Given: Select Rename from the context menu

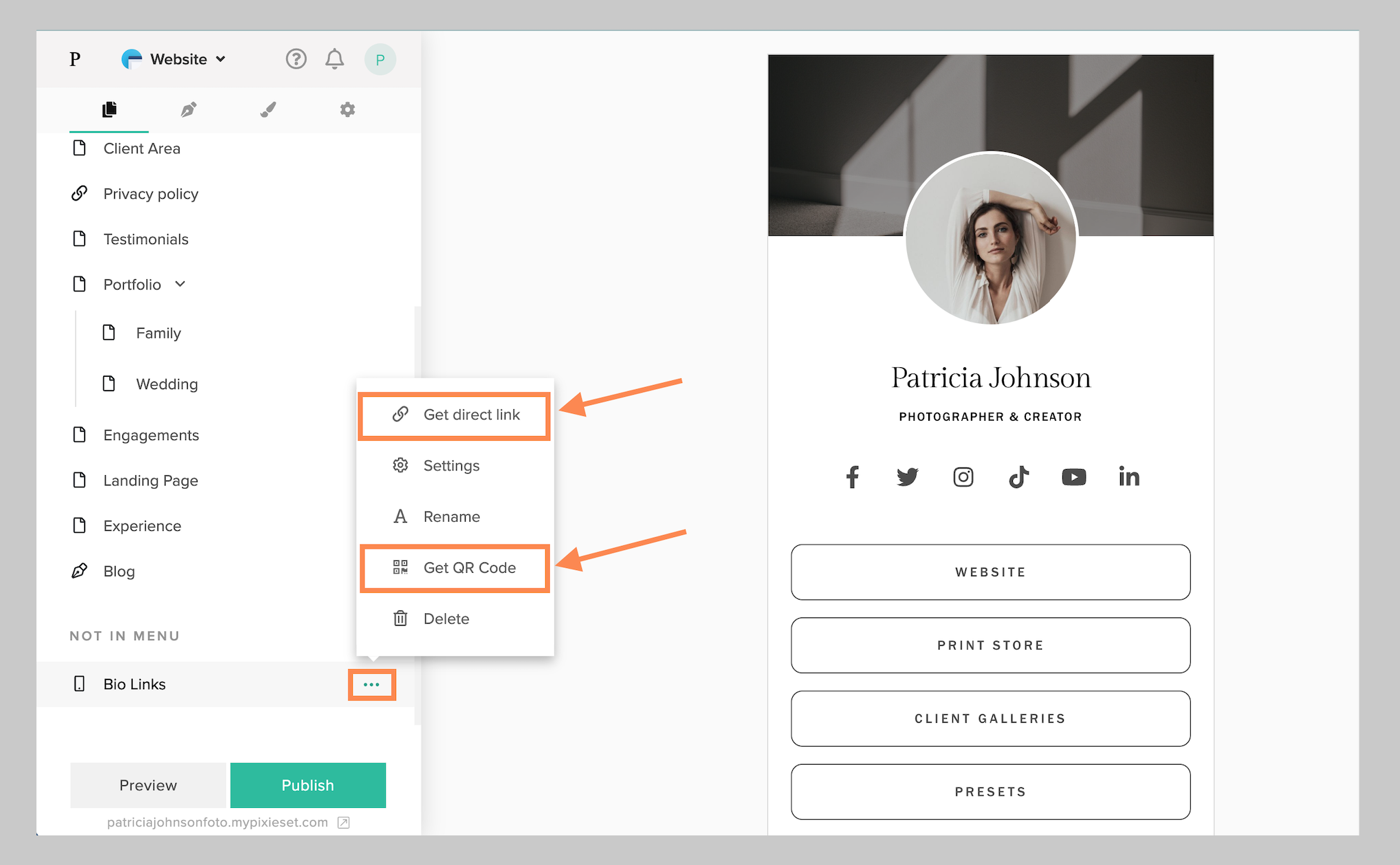Looking at the screenshot, I should [x=451, y=516].
